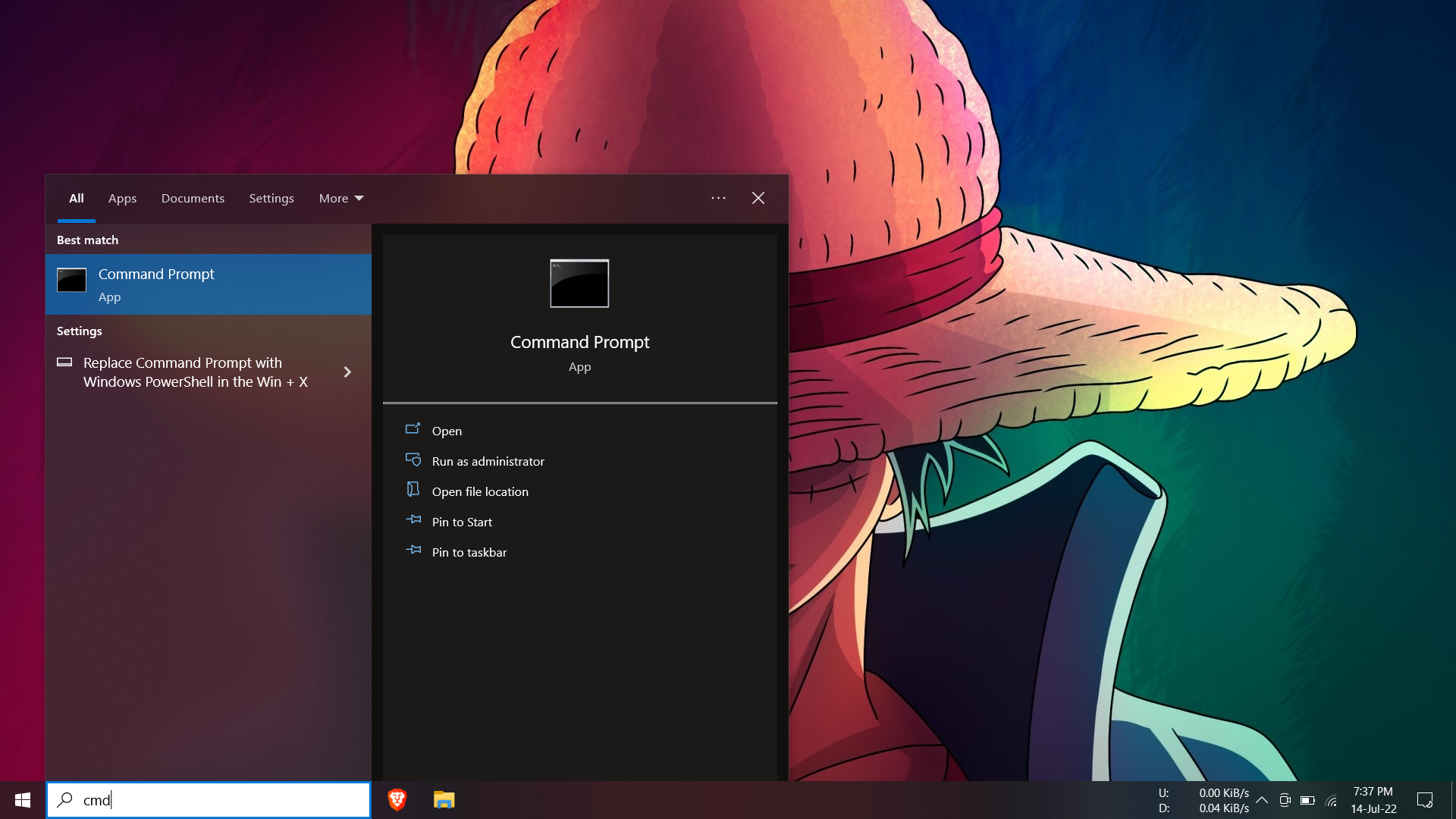Screen dimensions: 1456x819
Task: Switch to the Documents search tab
Action: (x=193, y=198)
